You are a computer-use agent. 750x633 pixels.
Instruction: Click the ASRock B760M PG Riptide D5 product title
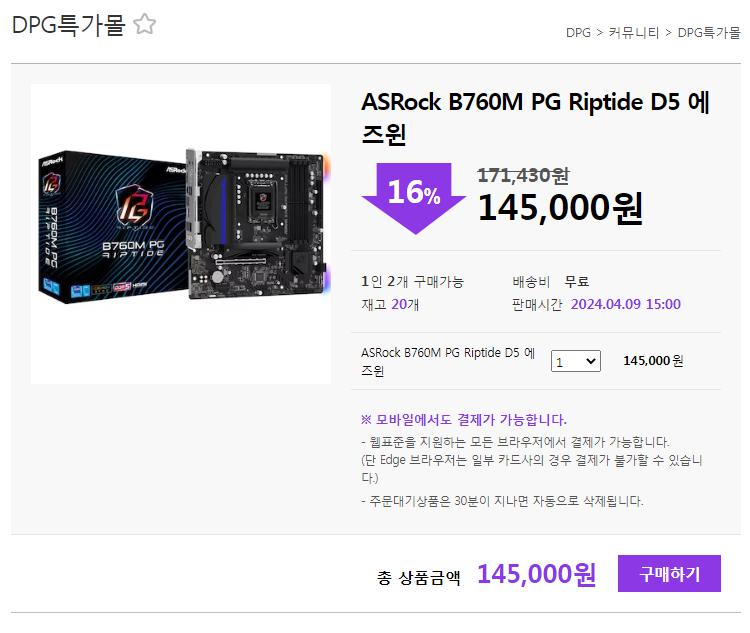pos(535,118)
